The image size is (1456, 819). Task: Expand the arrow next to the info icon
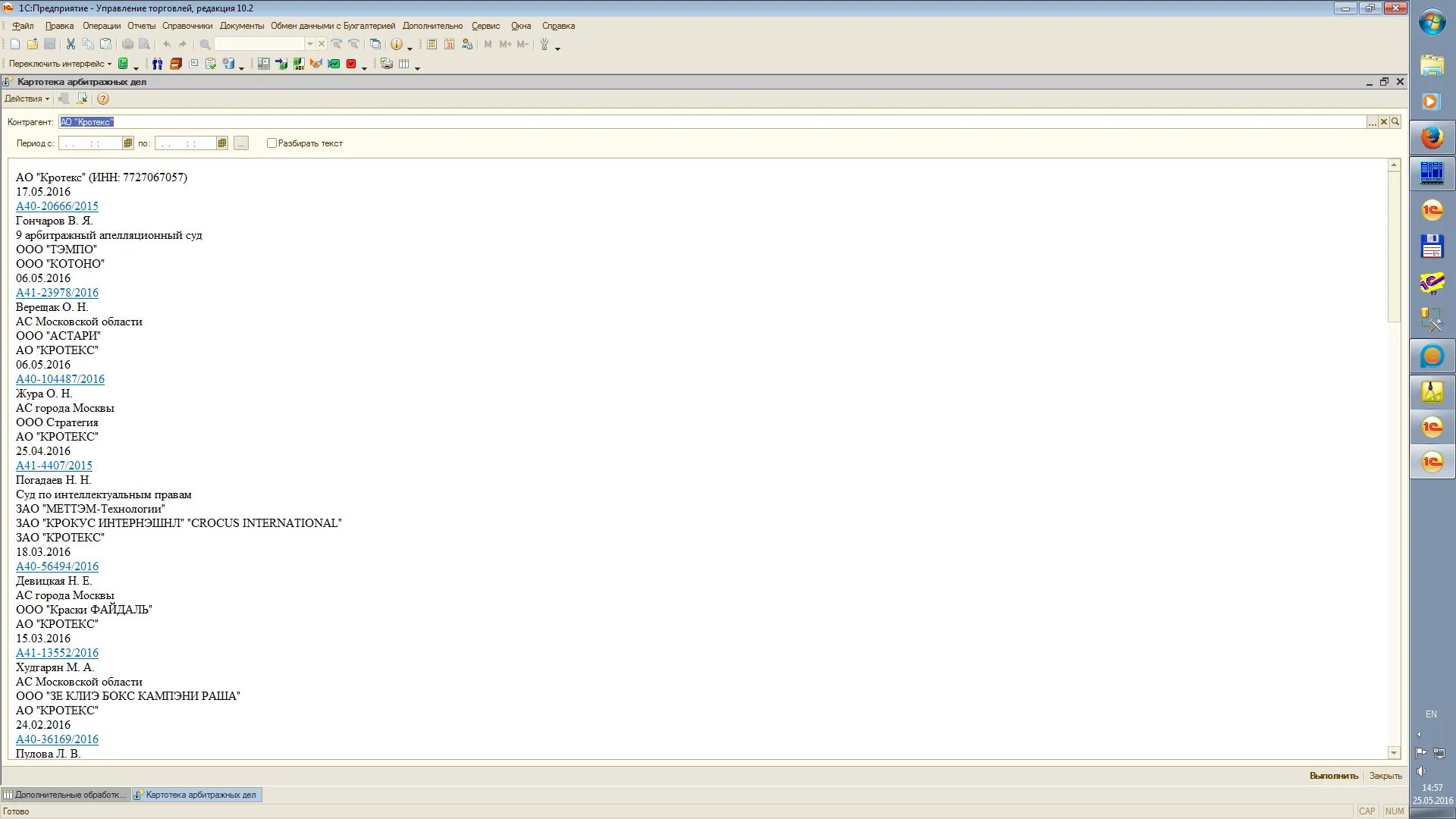(x=410, y=48)
